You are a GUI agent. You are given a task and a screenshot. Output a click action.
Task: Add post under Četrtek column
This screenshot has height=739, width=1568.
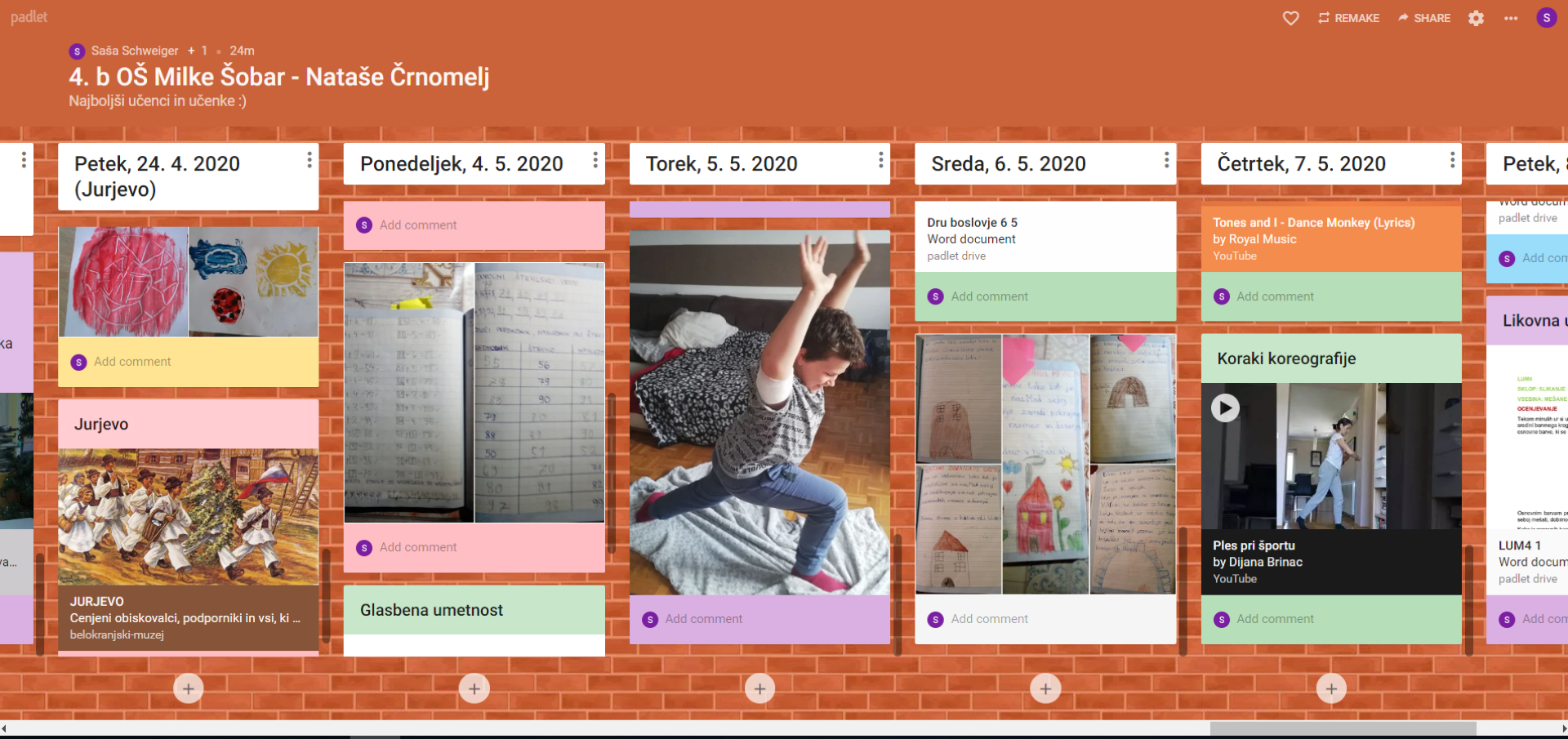coord(1331,688)
